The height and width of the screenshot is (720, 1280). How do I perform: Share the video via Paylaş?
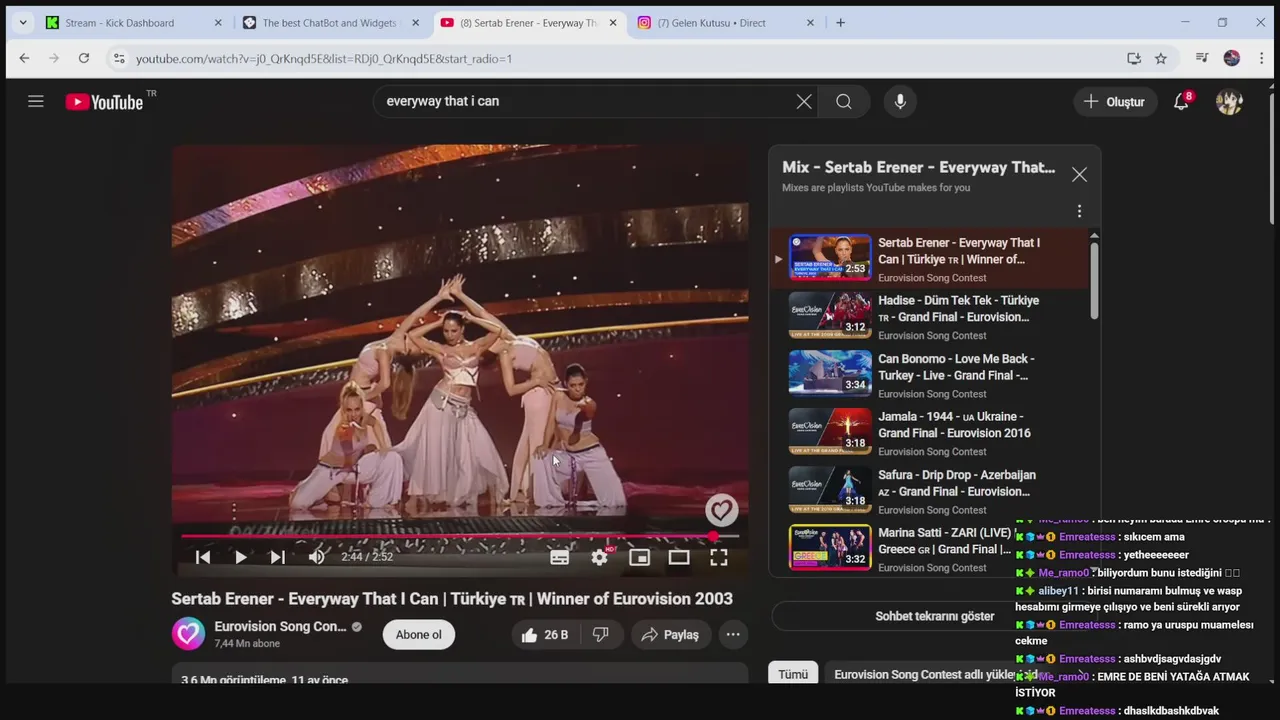click(670, 635)
